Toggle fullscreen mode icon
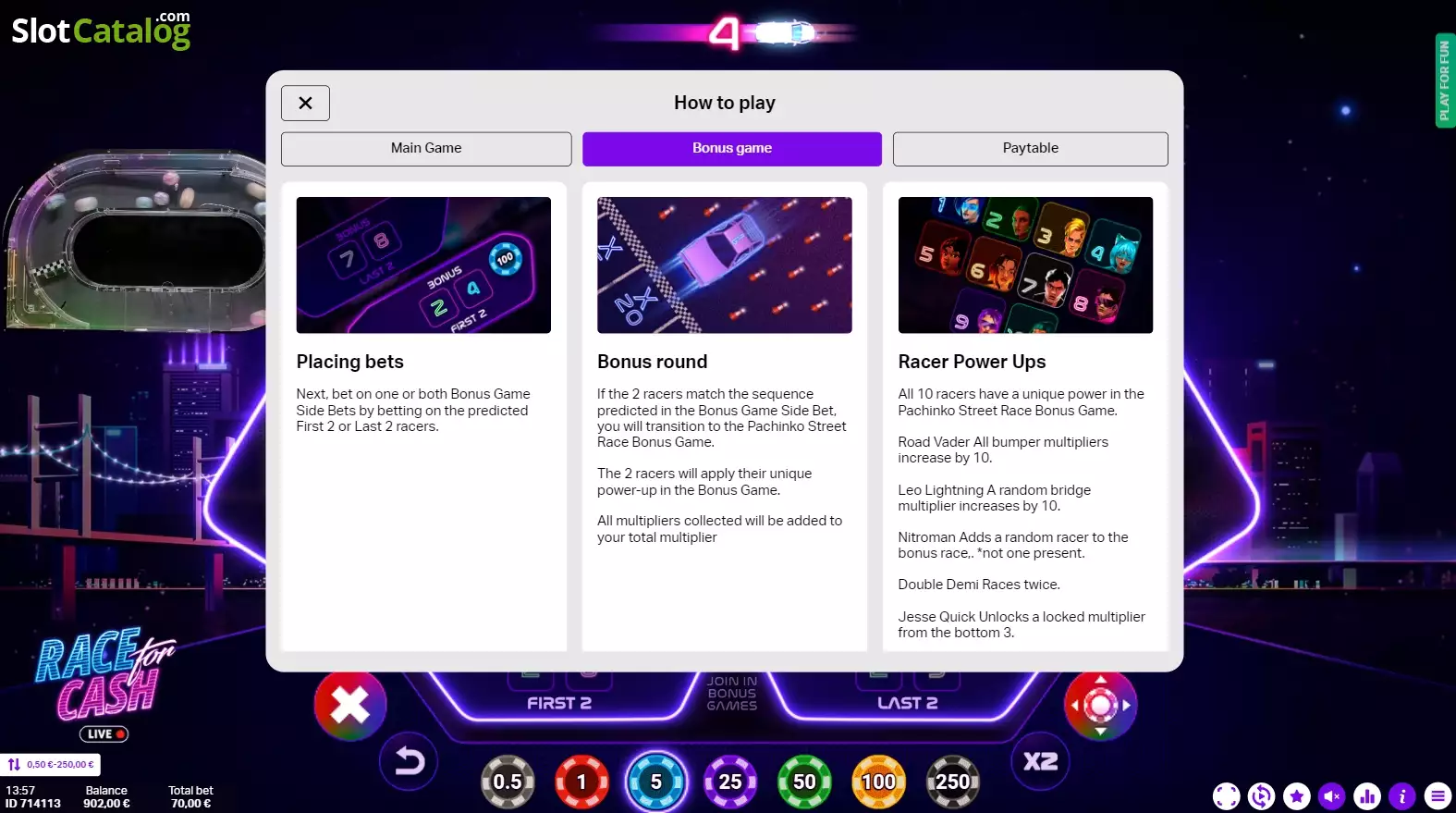 click(1226, 795)
